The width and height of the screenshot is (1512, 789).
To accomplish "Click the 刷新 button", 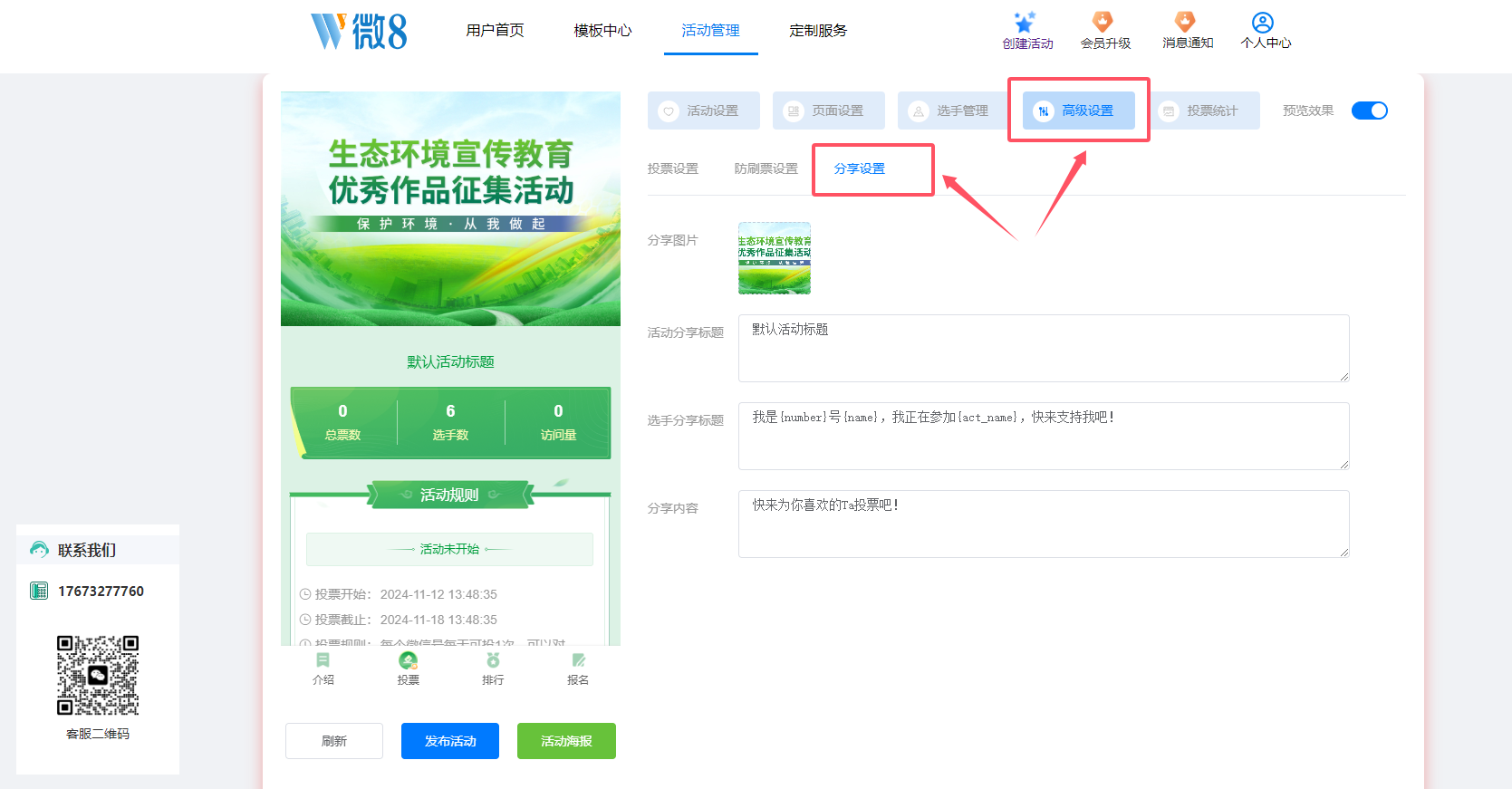I will [x=334, y=741].
